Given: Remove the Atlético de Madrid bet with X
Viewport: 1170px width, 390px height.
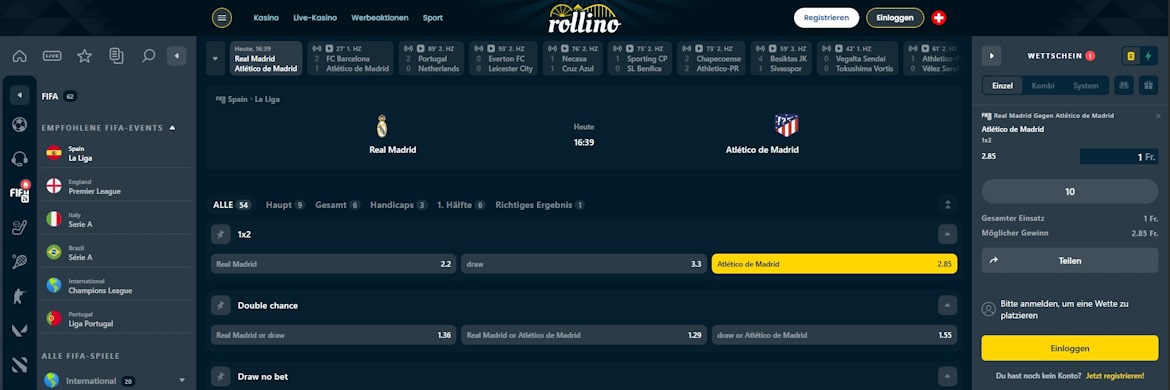Looking at the screenshot, I should (1158, 116).
